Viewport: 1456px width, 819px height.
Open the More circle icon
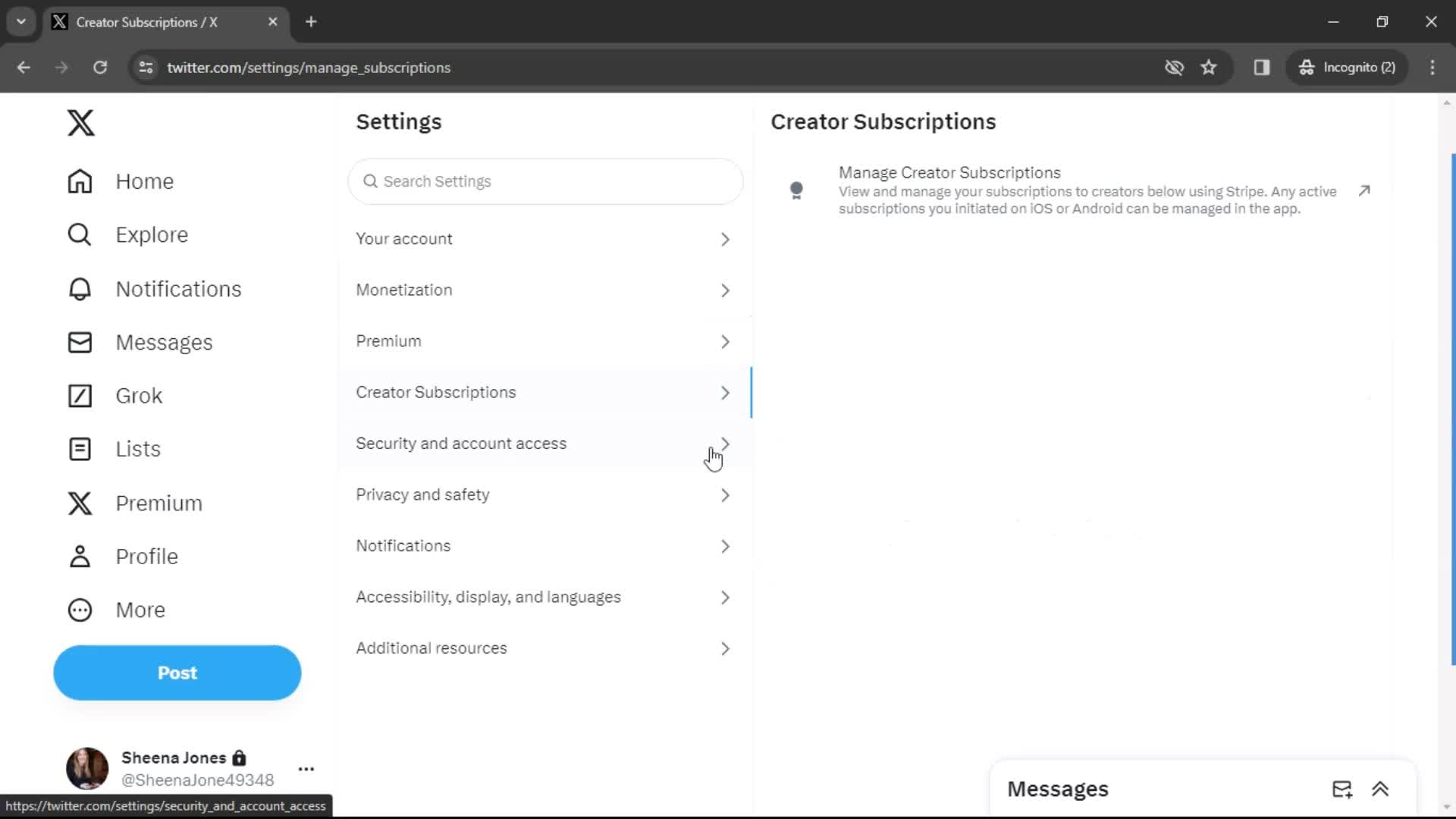(80, 610)
